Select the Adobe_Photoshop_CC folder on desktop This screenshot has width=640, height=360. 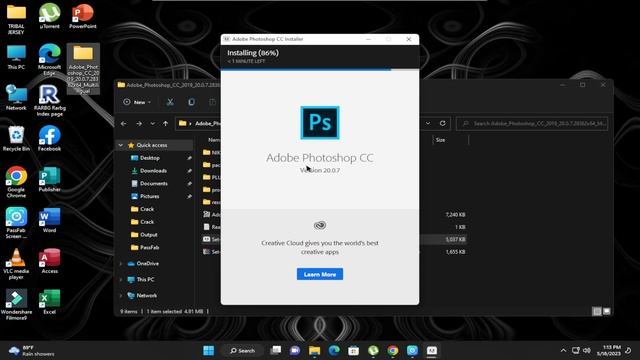coord(83,69)
